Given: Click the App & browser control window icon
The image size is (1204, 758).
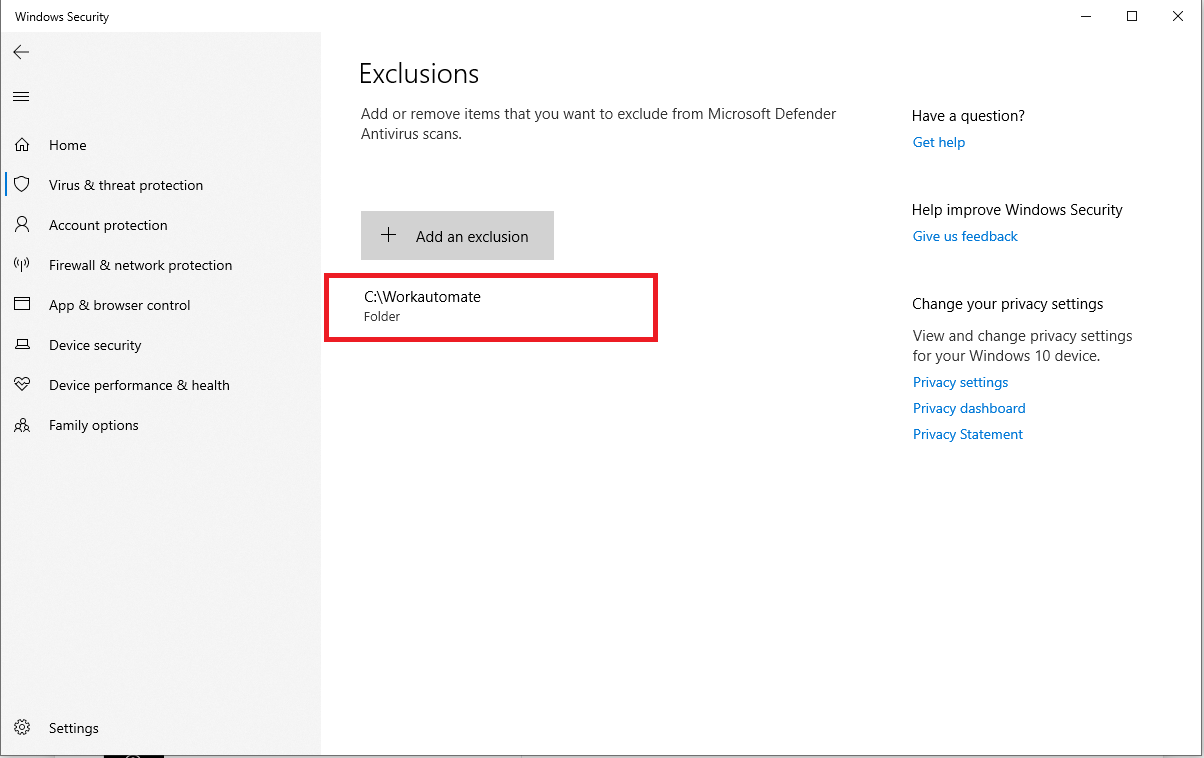Looking at the screenshot, I should 22,305.
